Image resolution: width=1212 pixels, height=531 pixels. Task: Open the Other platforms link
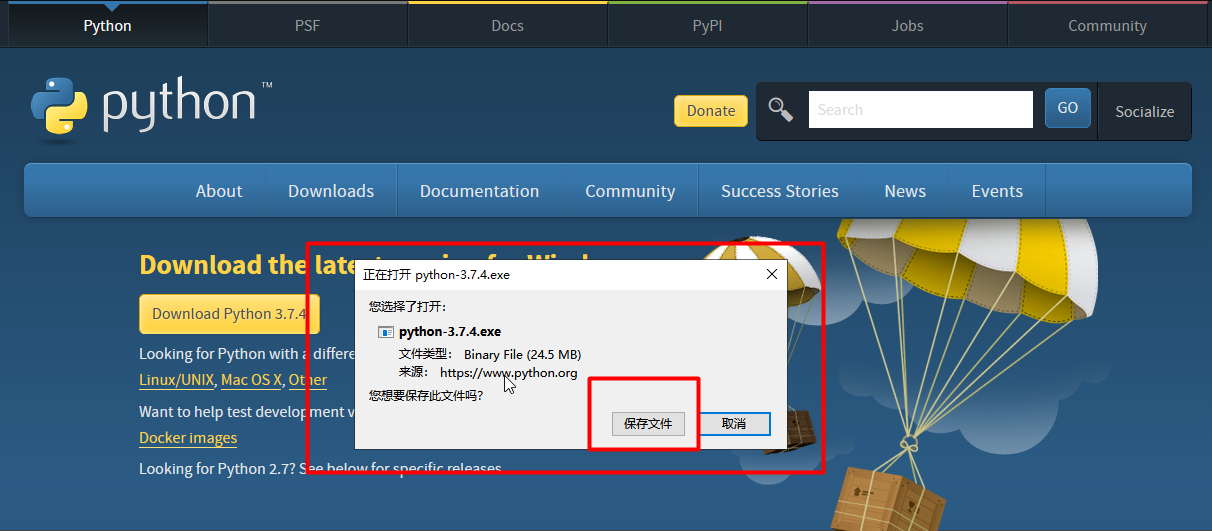308,380
